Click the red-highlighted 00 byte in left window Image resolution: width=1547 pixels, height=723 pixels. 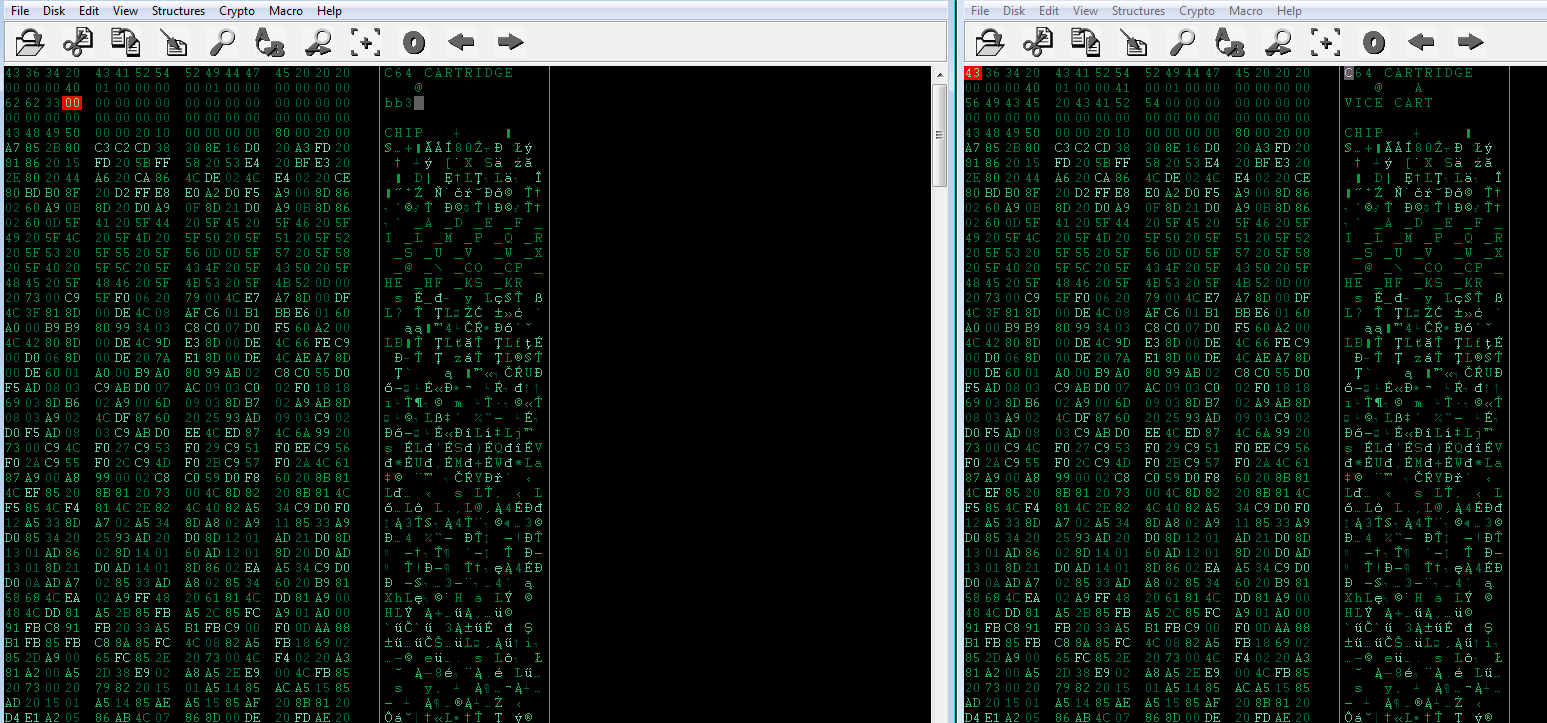71,103
